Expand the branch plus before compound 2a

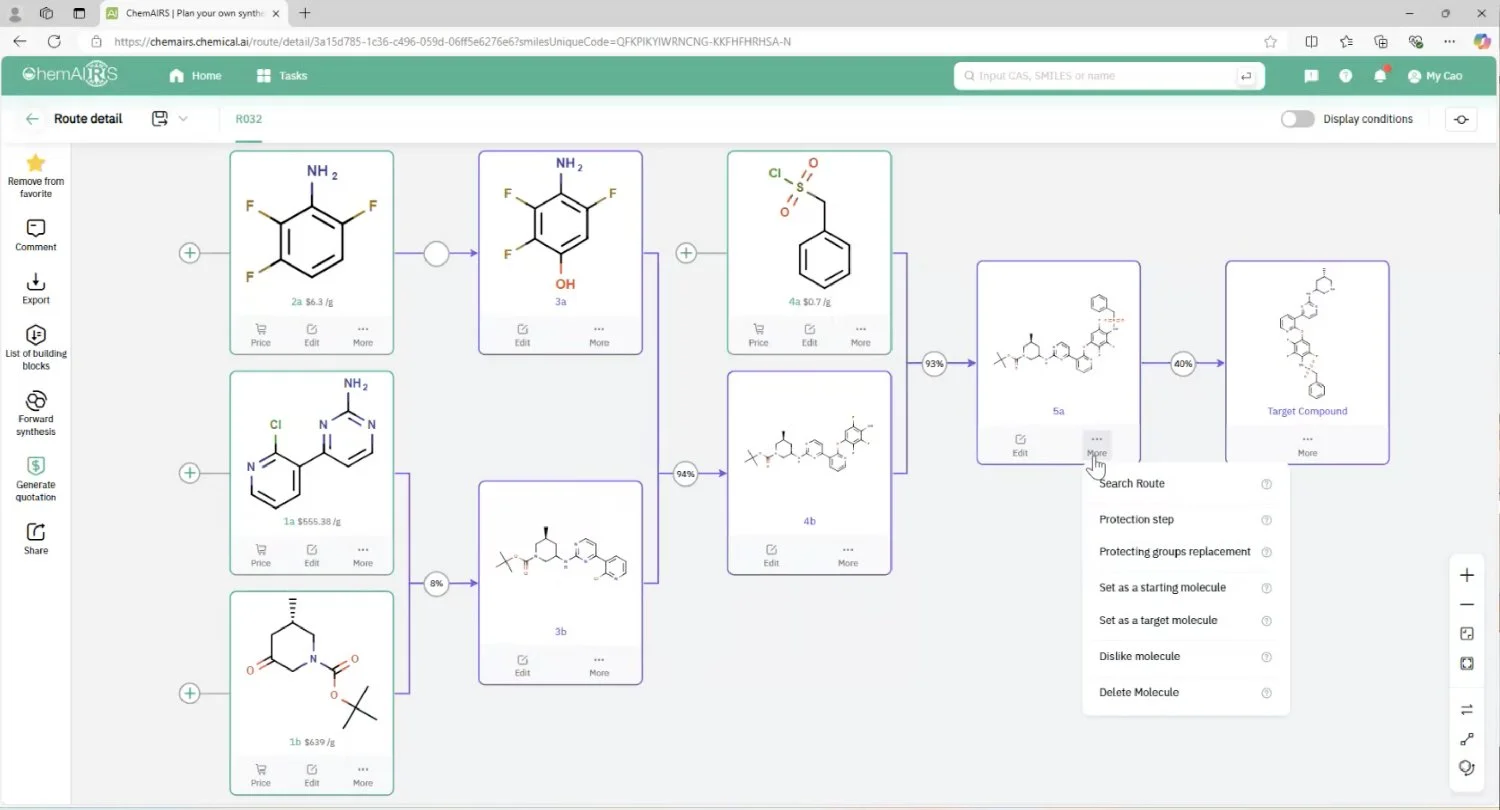(189, 253)
